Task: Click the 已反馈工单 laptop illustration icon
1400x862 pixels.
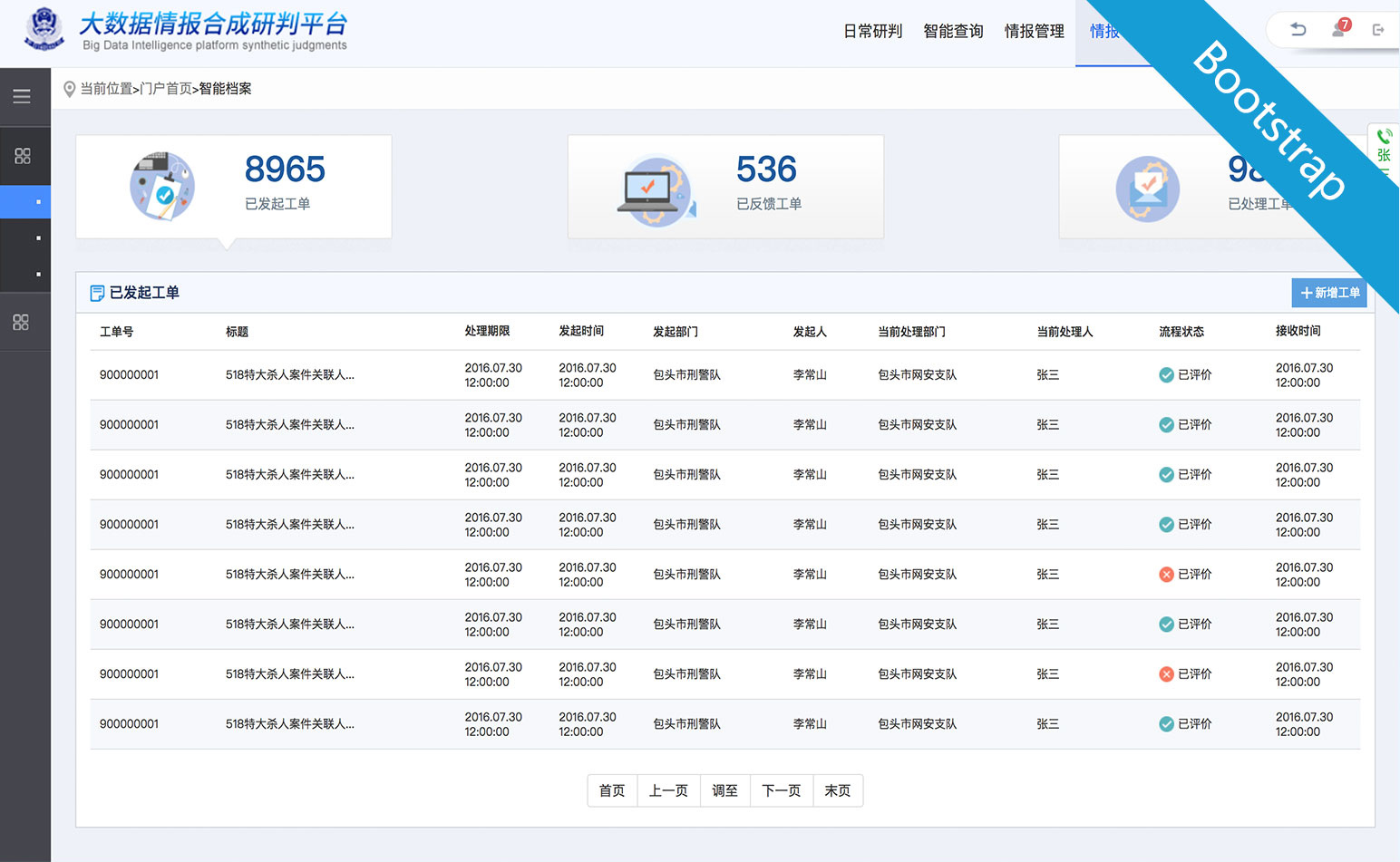Action: click(656, 191)
